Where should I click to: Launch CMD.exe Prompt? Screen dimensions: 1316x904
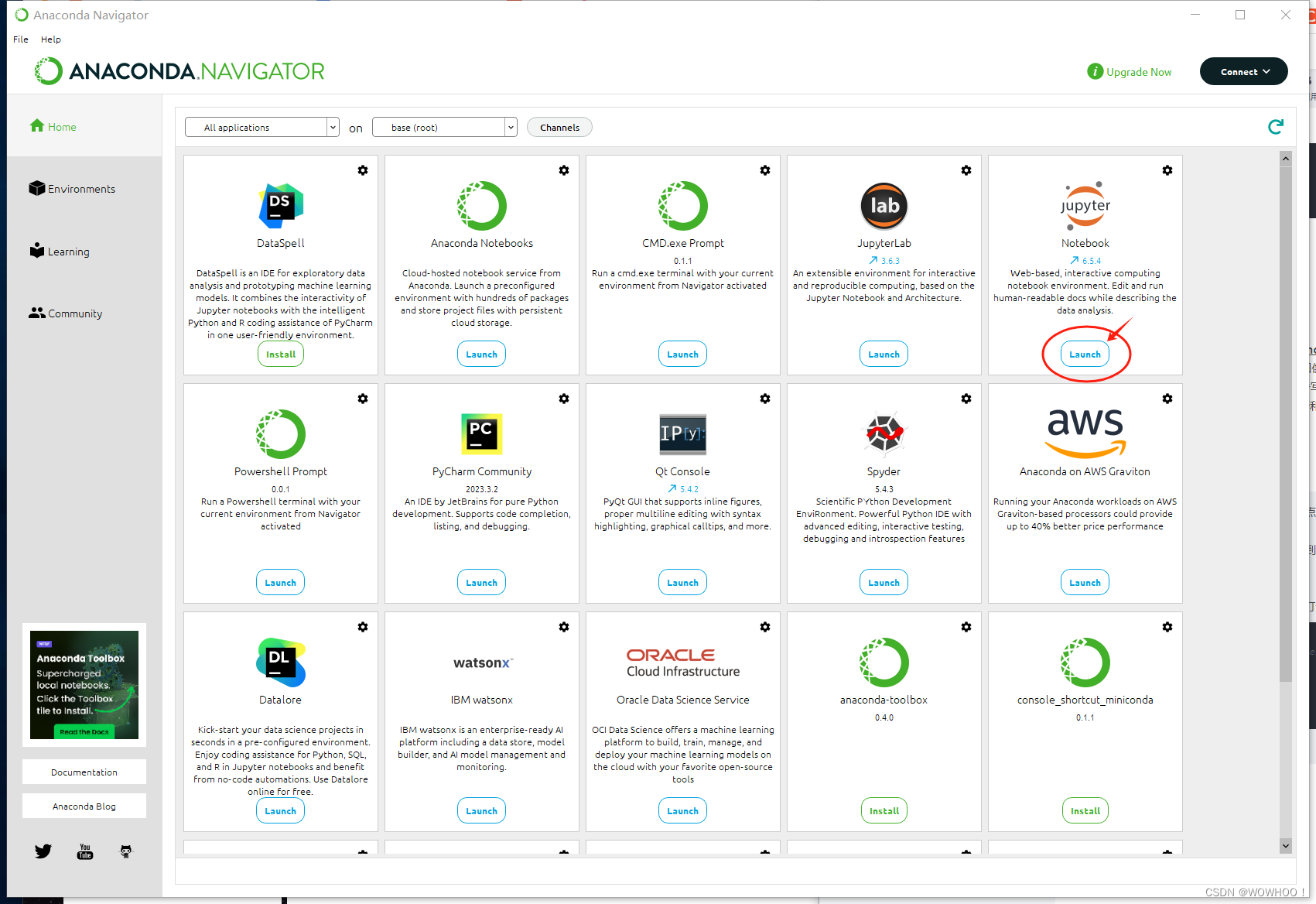click(682, 354)
